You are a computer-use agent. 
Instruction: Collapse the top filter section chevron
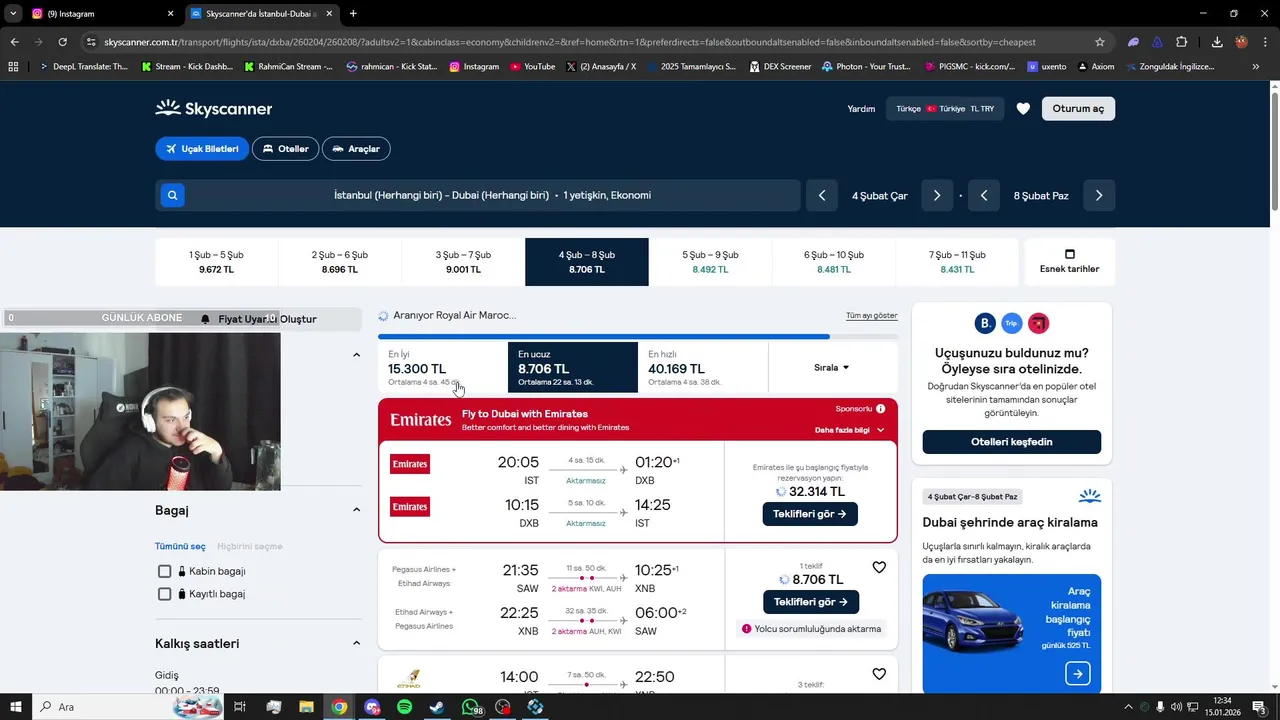point(356,355)
